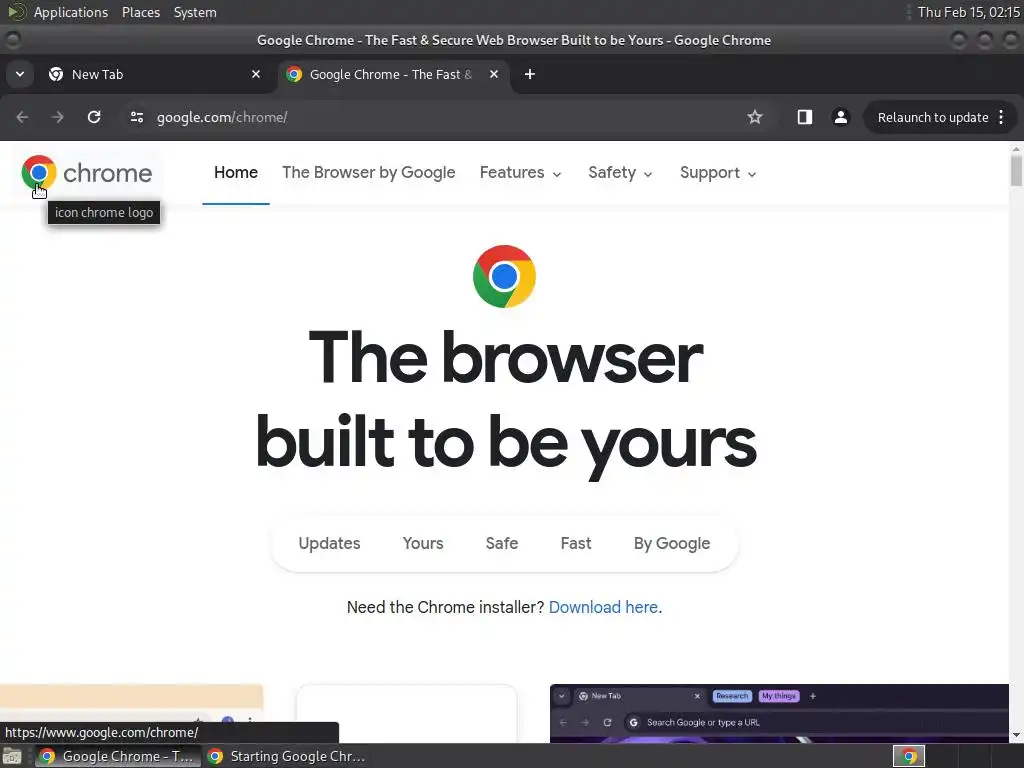Expand the Safety dropdown menu

[x=620, y=172]
